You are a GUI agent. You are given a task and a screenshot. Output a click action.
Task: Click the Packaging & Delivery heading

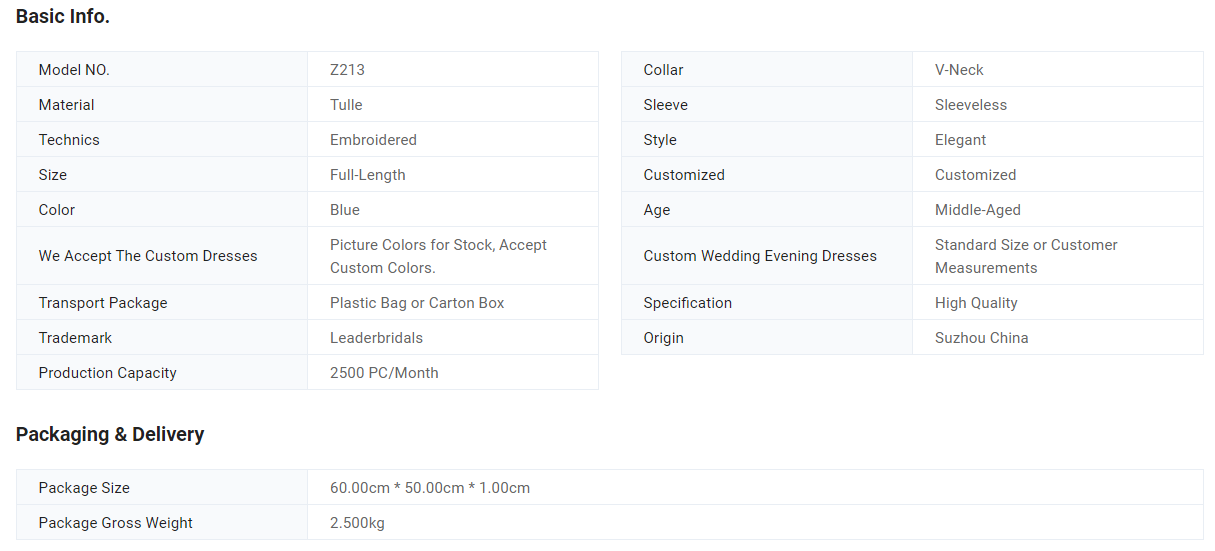[x=110, y=435]
